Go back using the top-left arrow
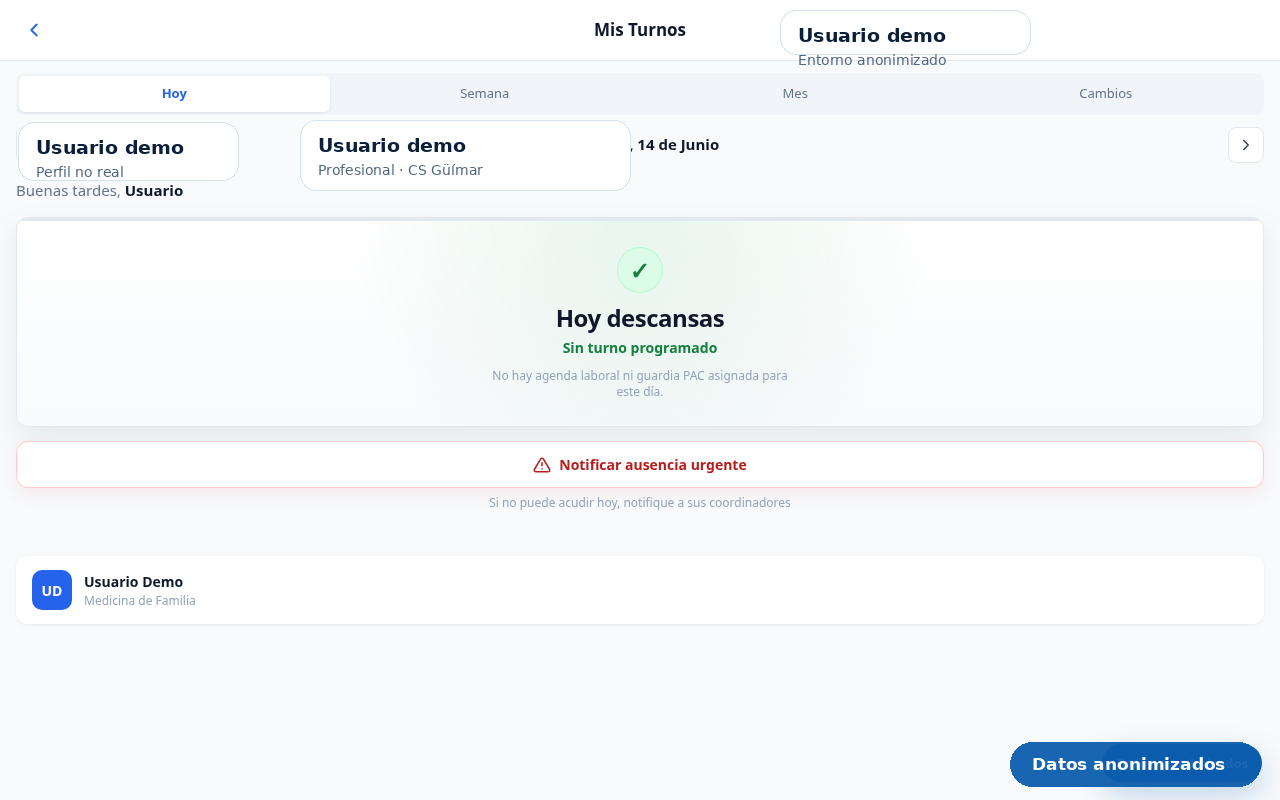 click(34, 30)
